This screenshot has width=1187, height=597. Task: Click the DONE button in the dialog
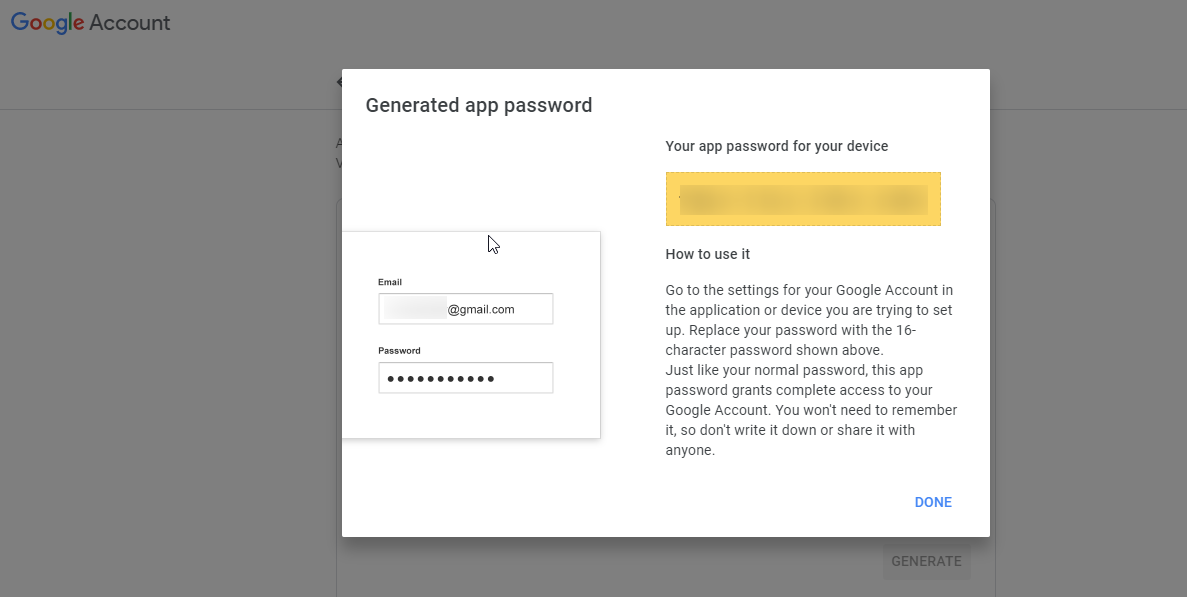pyautogui.click(x=932, y=502)
